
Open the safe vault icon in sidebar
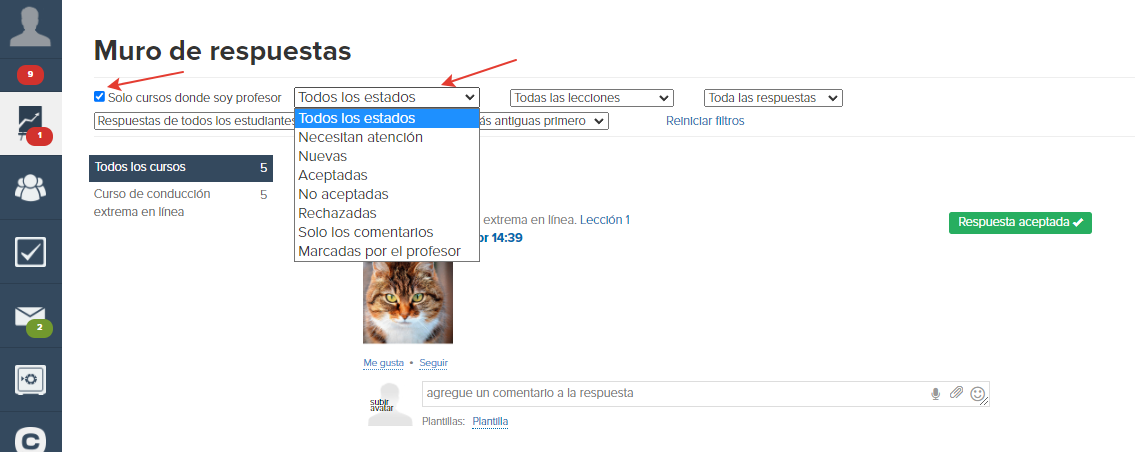pos(30,380)
